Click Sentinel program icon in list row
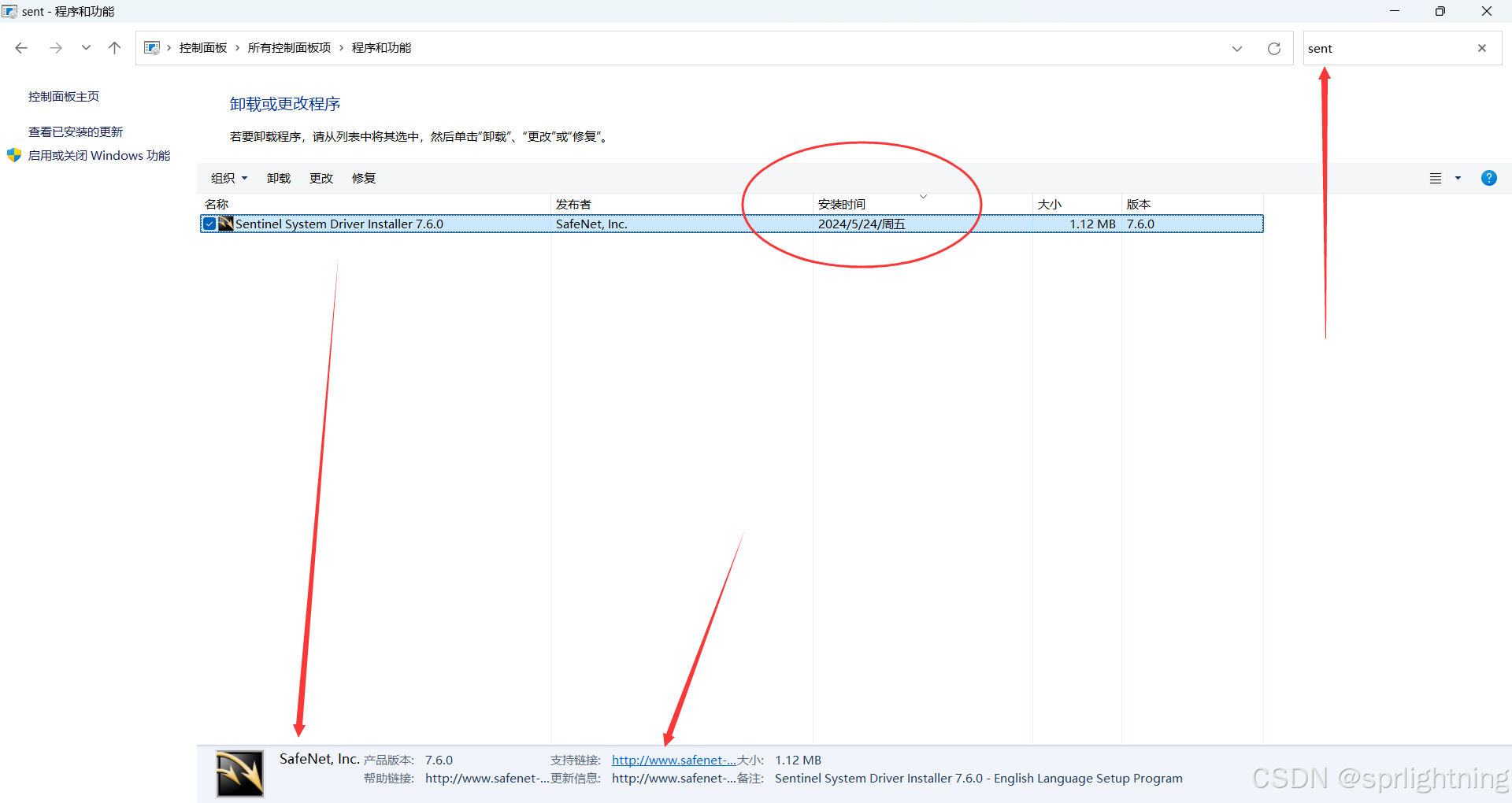The image size is (1512, 803). (226, 224)
